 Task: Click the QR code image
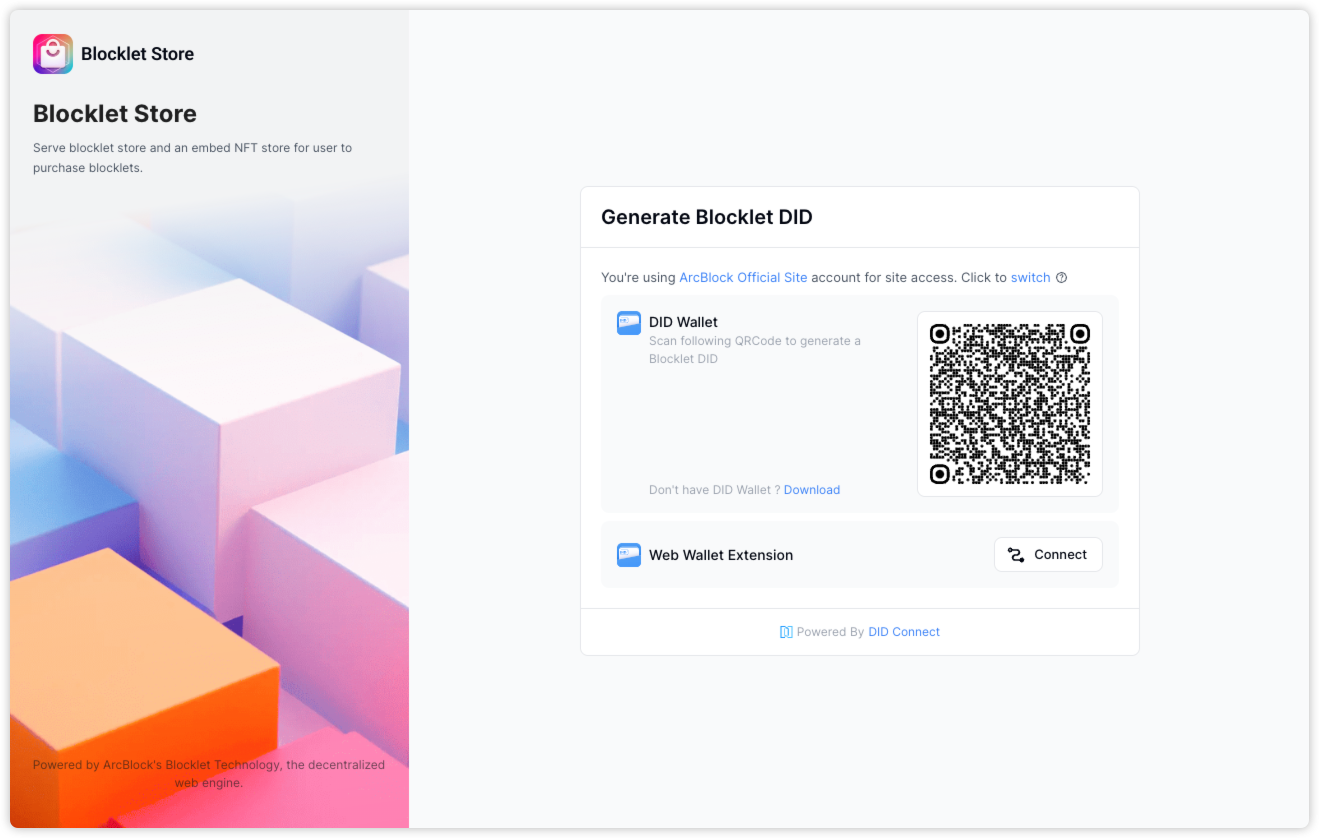click(1009, 404)
